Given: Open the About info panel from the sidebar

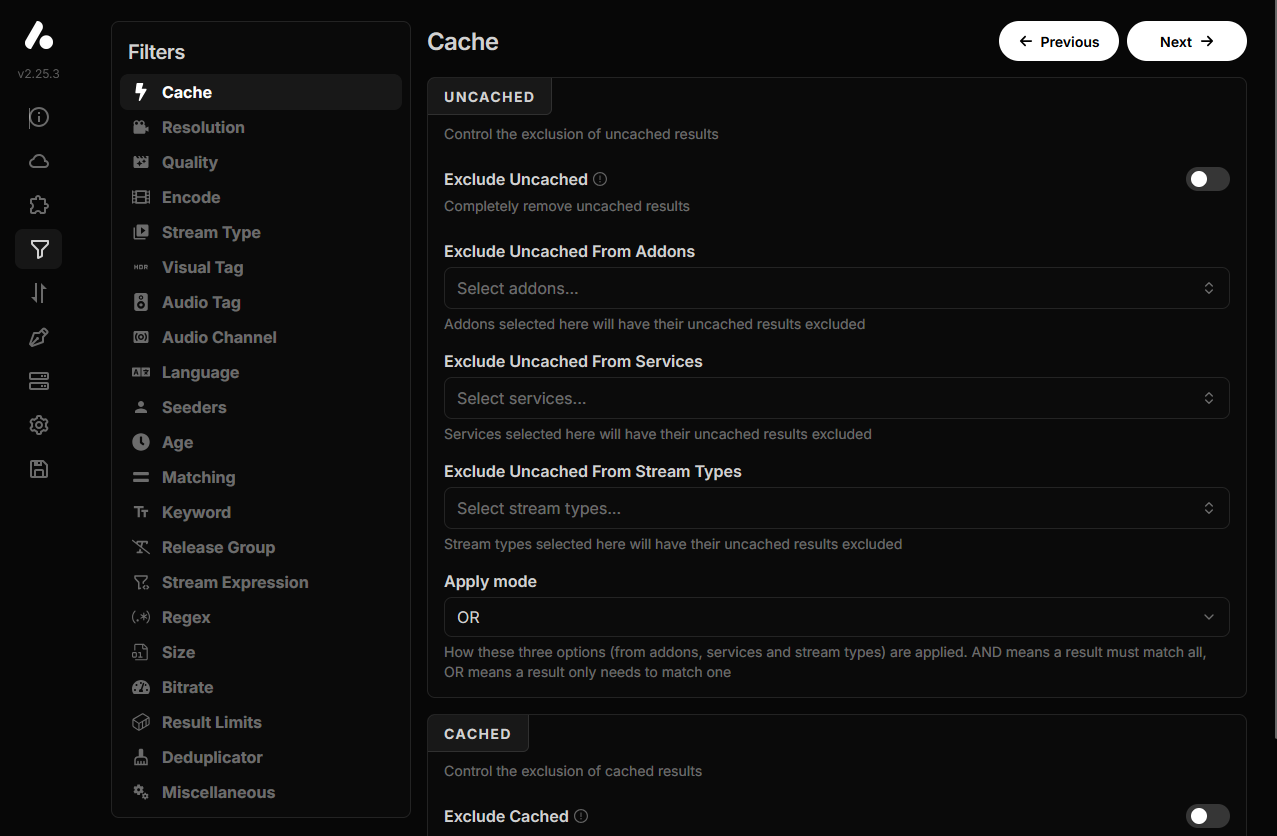Looking at the screenshot, I should (x=38, y=117).
